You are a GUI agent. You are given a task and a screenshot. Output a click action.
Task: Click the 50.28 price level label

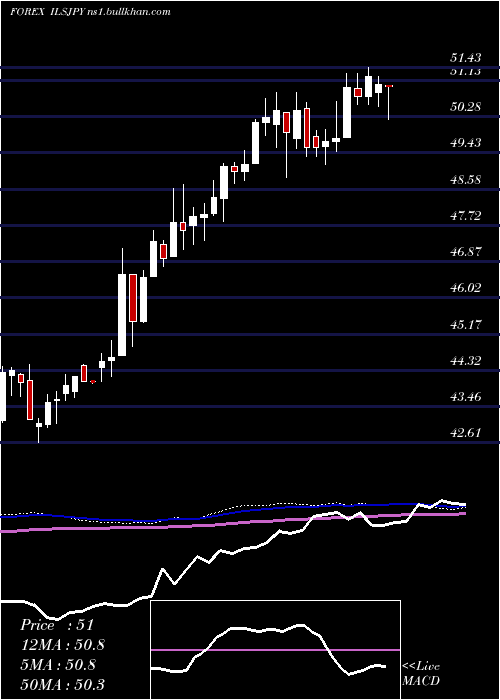466,107
